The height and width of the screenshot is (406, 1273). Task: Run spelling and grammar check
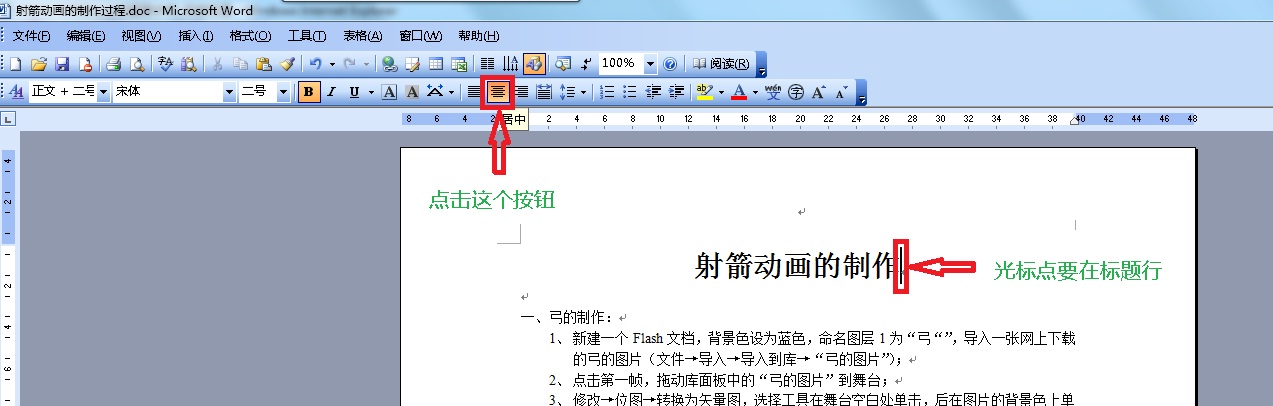pos(166,64)
